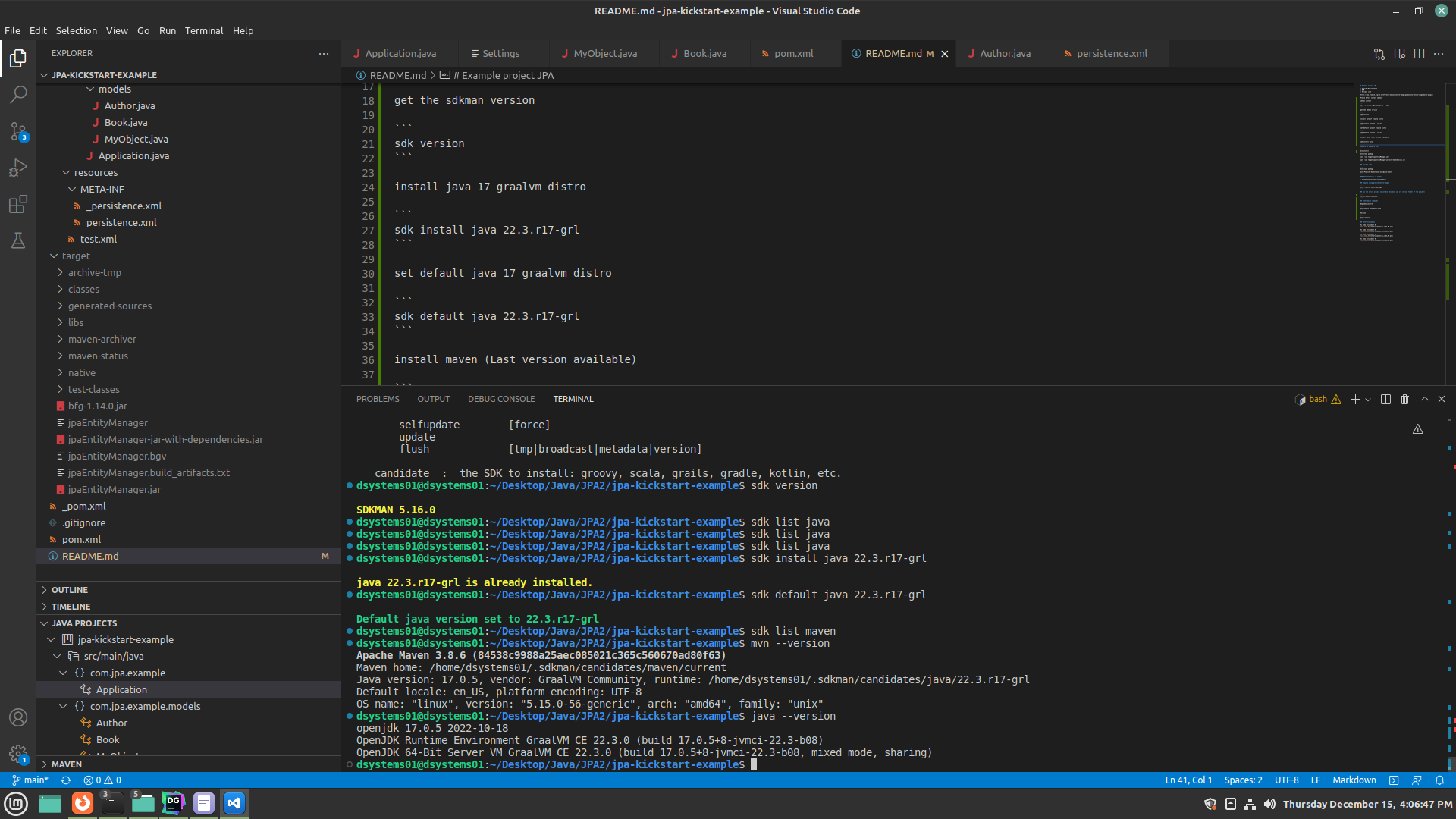1456x819 pixels.
Task: Collapse the target folder
Action: (75, 256)
